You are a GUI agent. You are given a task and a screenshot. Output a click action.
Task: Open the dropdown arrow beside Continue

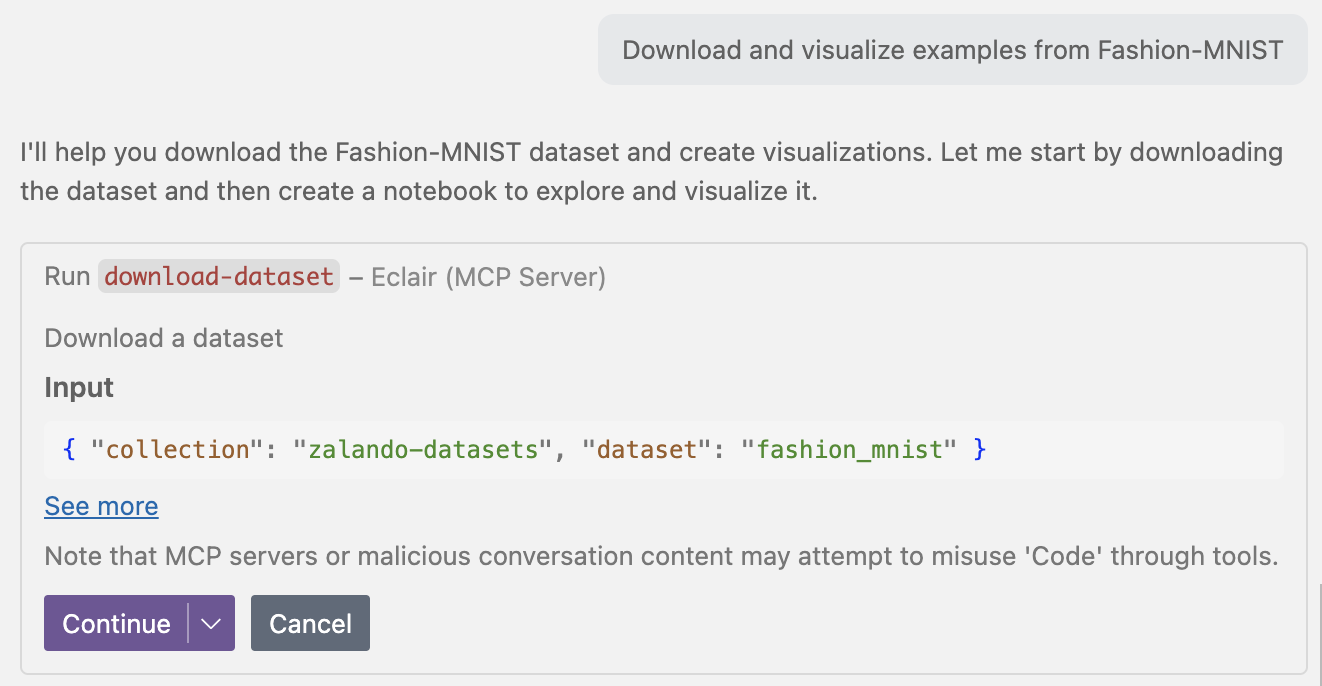[x=211, y=624]
